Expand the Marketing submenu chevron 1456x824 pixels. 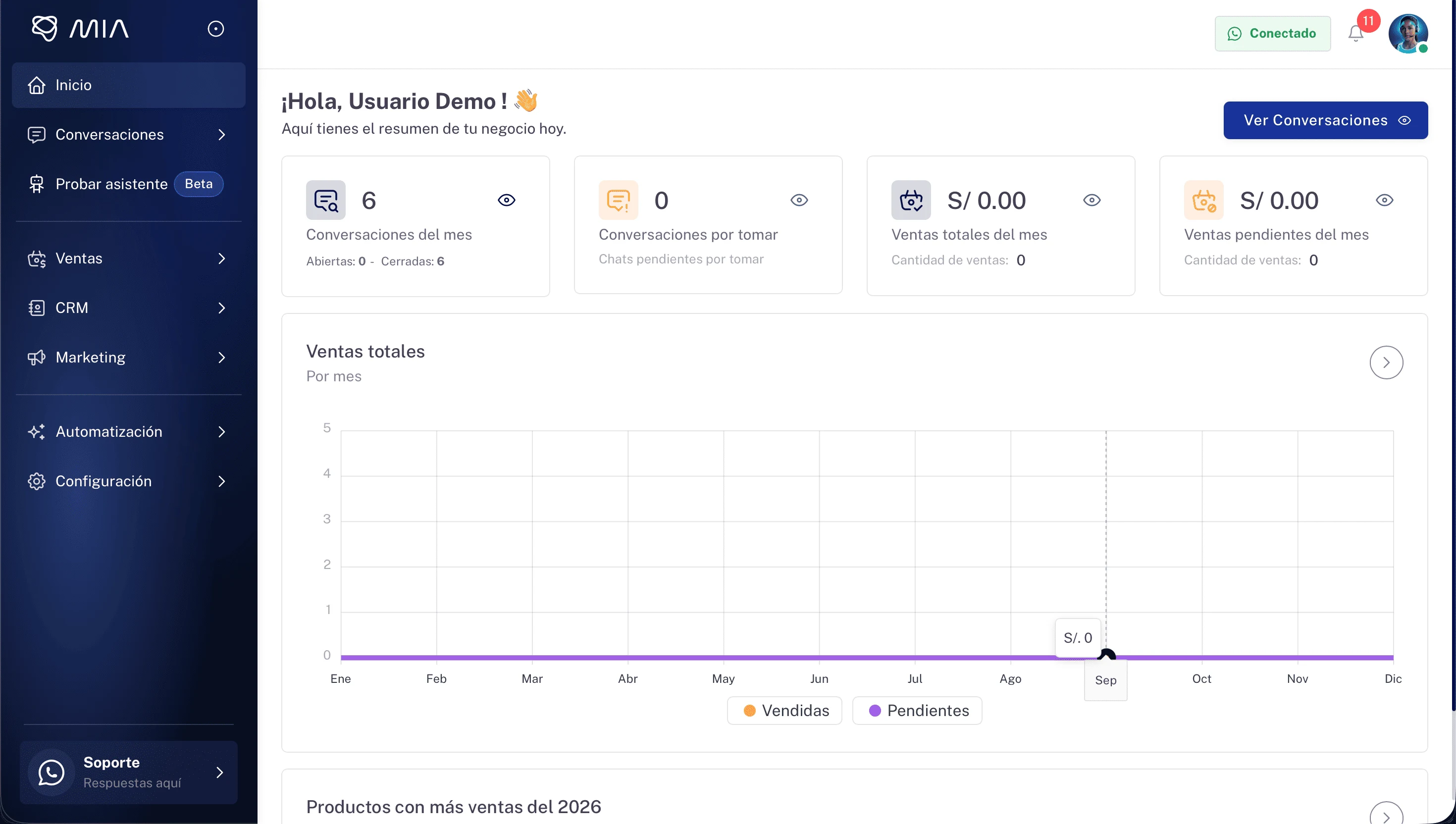[x=222, y=358]
